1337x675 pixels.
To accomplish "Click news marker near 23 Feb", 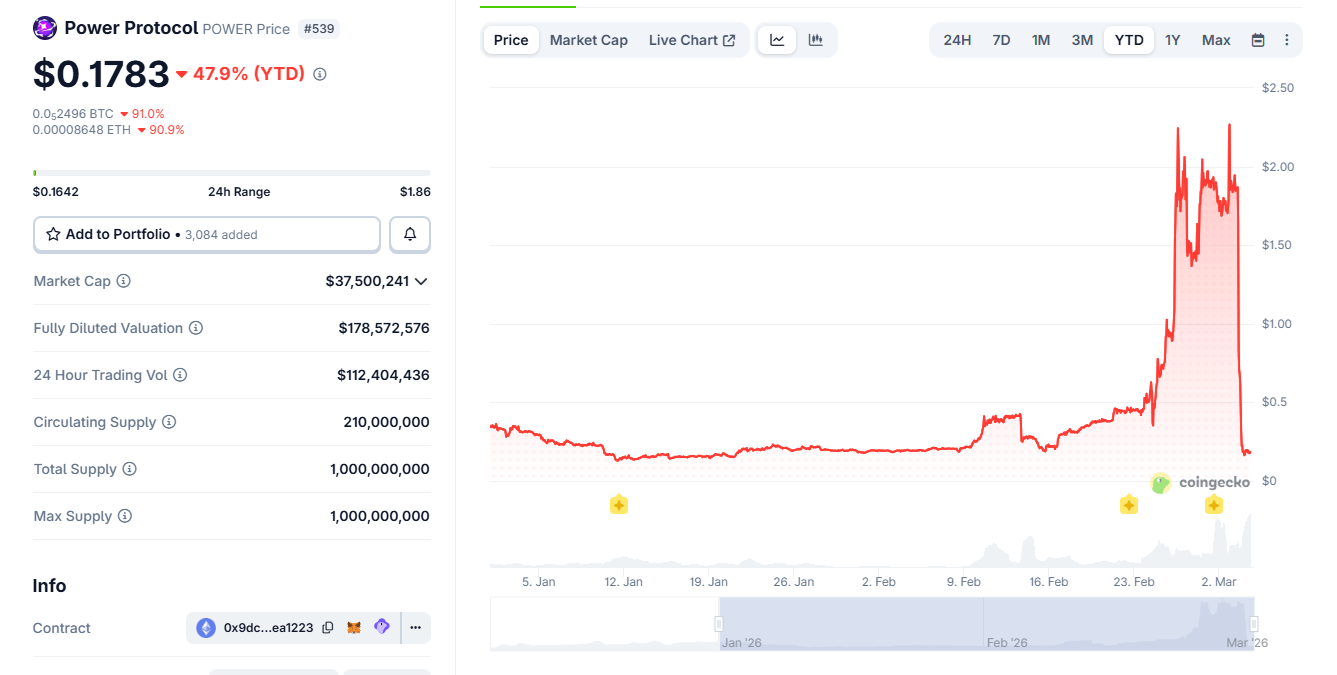I will 1129,505.
